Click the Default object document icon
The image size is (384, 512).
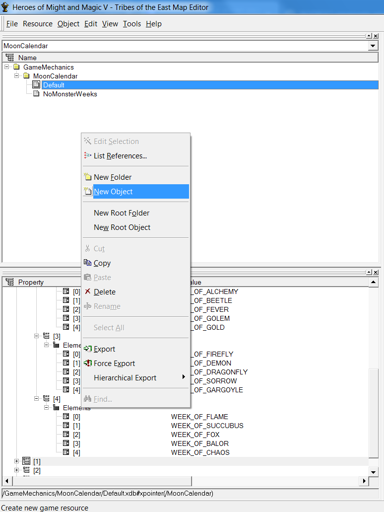36,85
